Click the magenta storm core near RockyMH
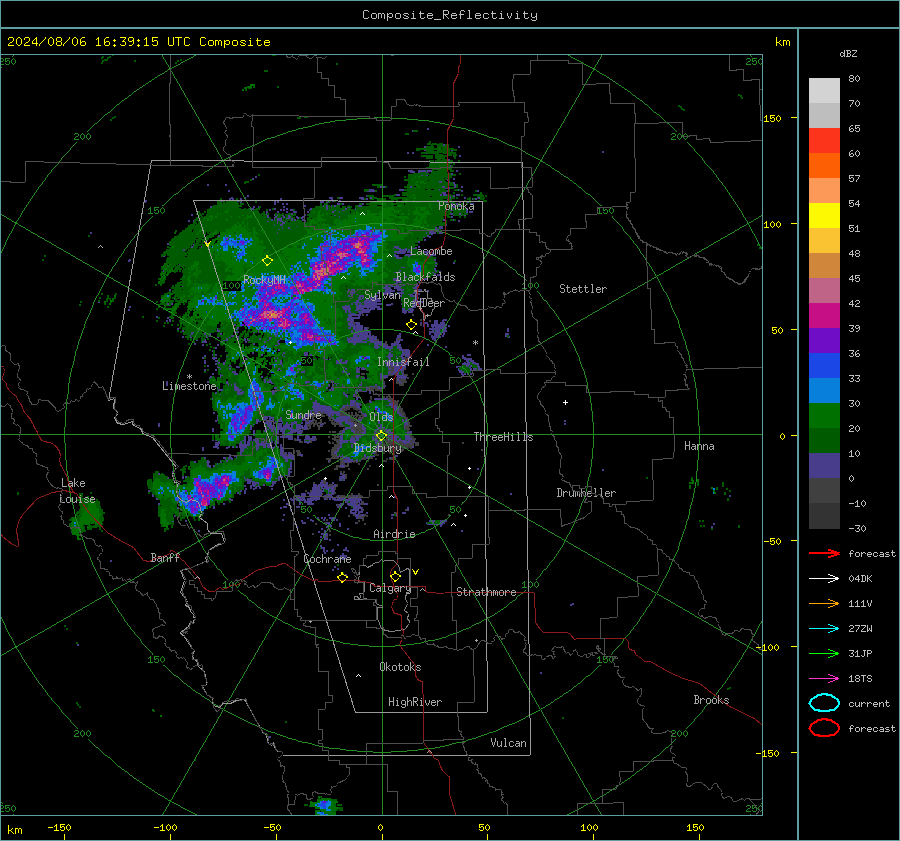This screenshot has height=841, width=900. point(278,315)
